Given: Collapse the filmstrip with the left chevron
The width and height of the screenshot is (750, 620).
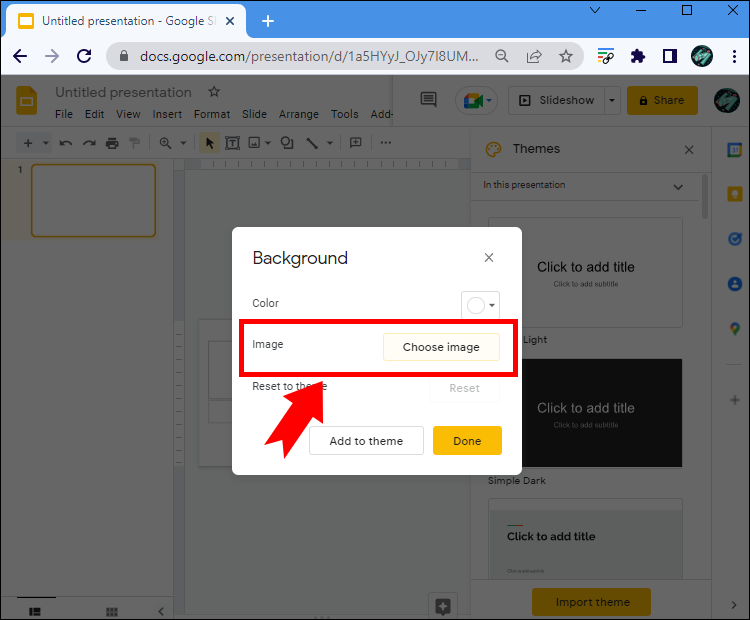Looking at the screenshot, I should 161,611.
